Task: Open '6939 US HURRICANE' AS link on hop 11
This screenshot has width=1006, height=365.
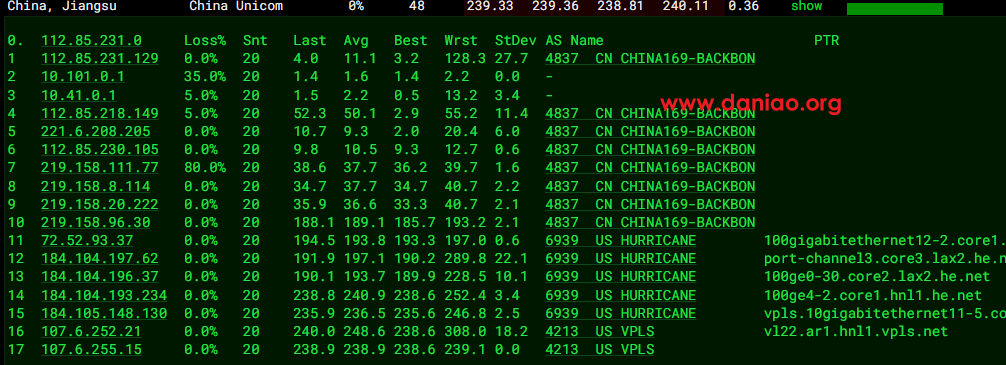Action: [620, 241]
